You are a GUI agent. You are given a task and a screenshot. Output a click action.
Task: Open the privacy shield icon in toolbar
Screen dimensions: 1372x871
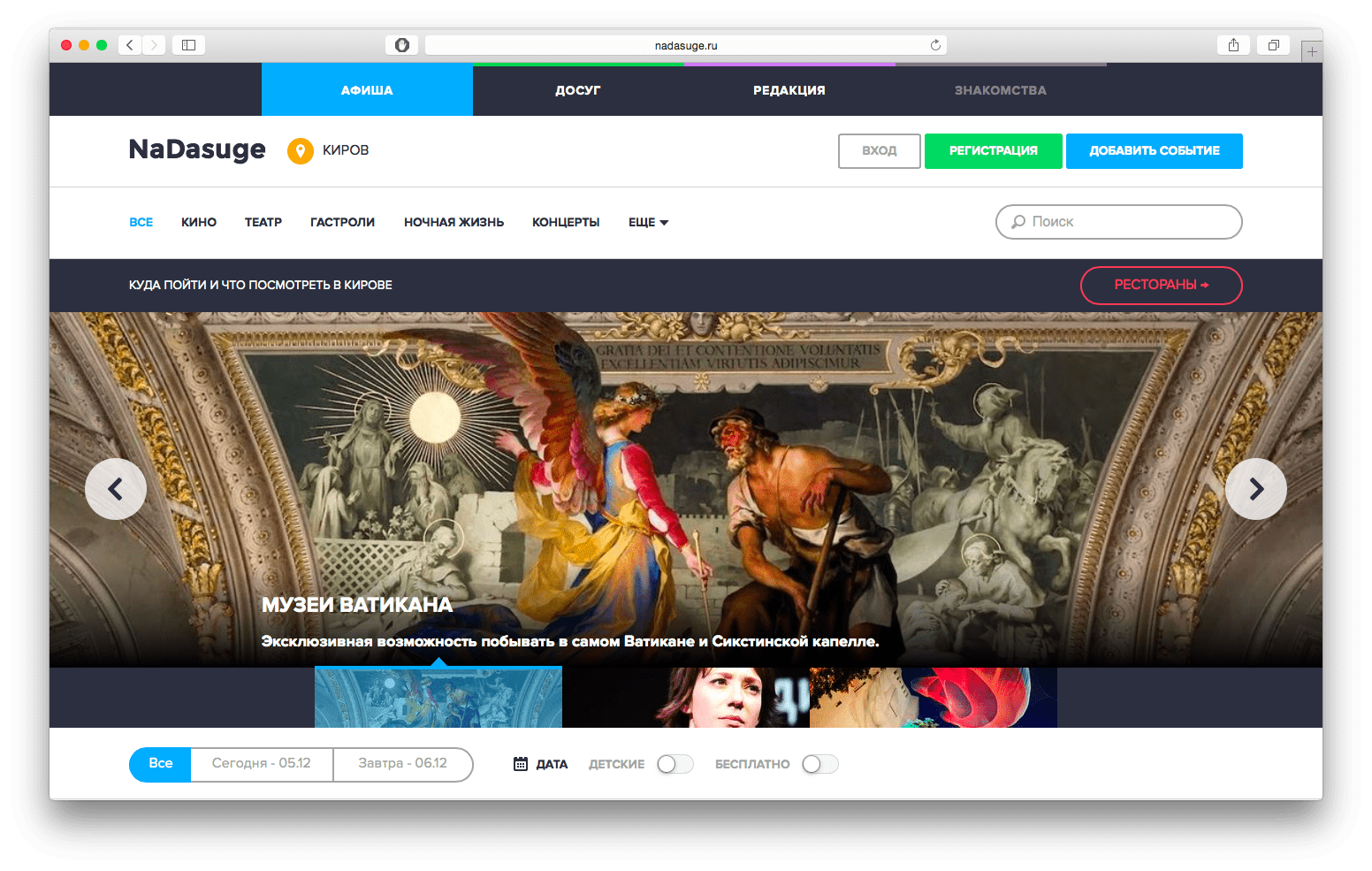[x=402, y=45]
